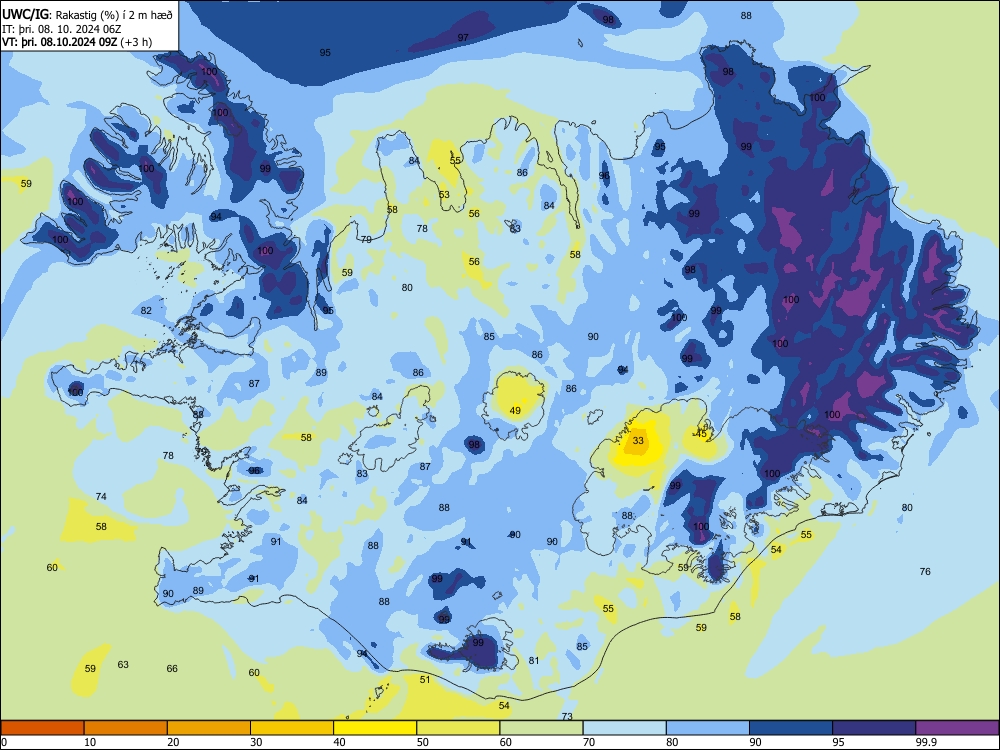The image size is (1000, 750).
Task: Click the humidity value 76 in the southeast sea
Action: click(925, 571)
